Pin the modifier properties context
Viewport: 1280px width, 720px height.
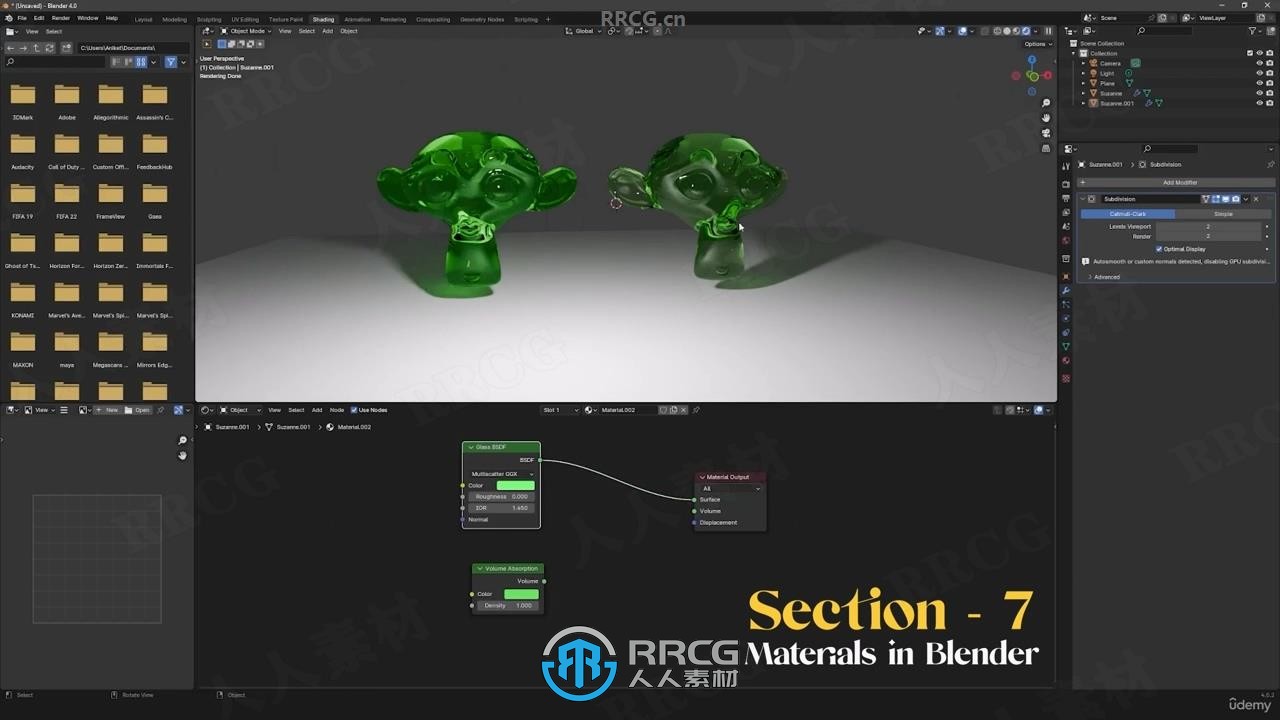[x=1271, y=164]
